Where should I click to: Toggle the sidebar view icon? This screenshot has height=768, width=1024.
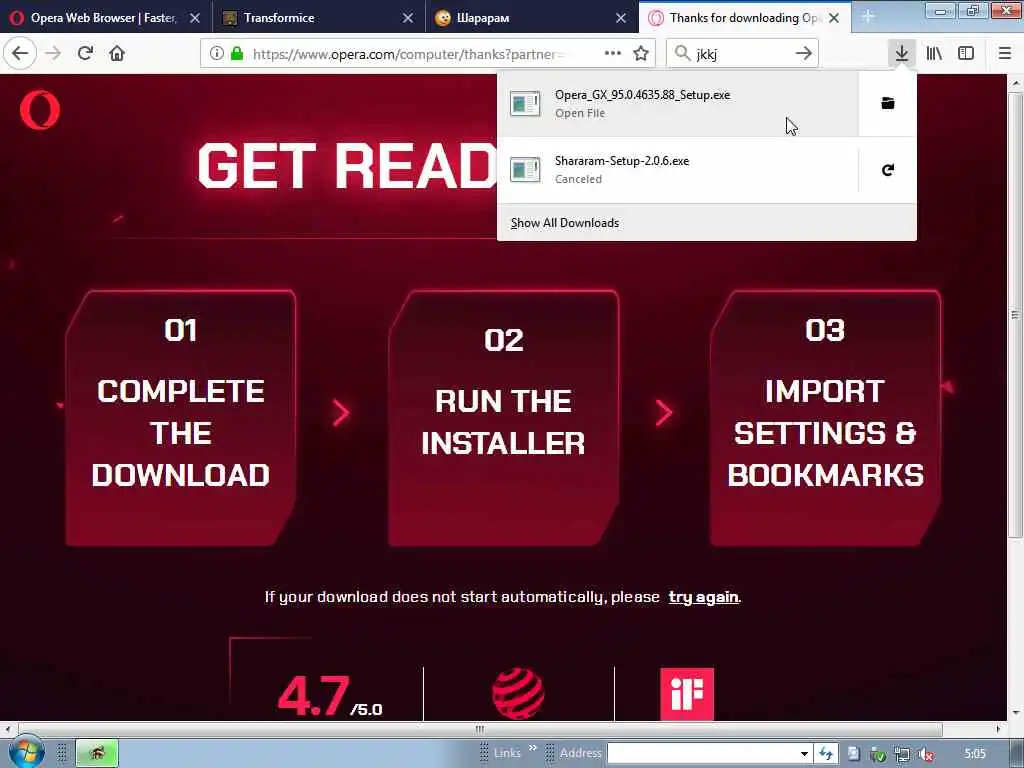point(966,54)
